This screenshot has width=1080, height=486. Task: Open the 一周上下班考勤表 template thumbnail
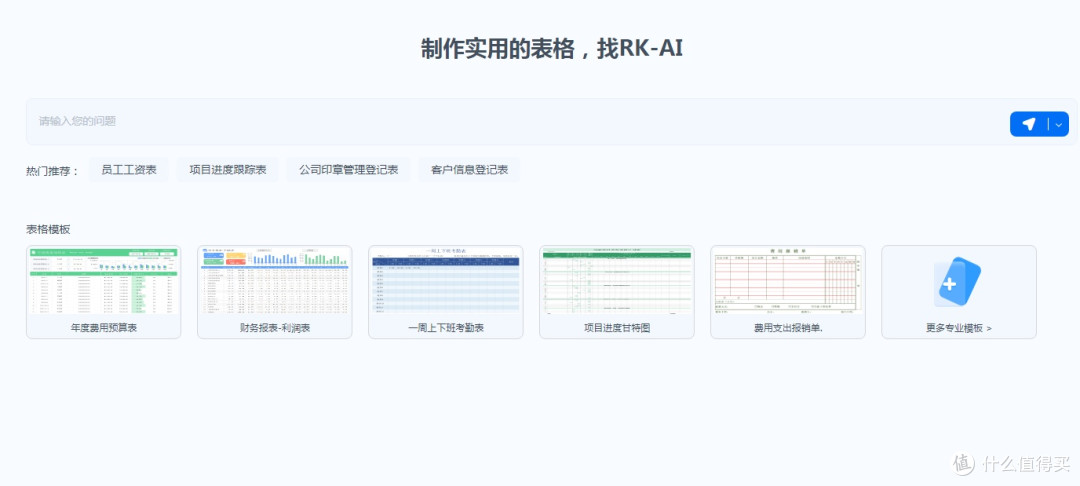446,282
